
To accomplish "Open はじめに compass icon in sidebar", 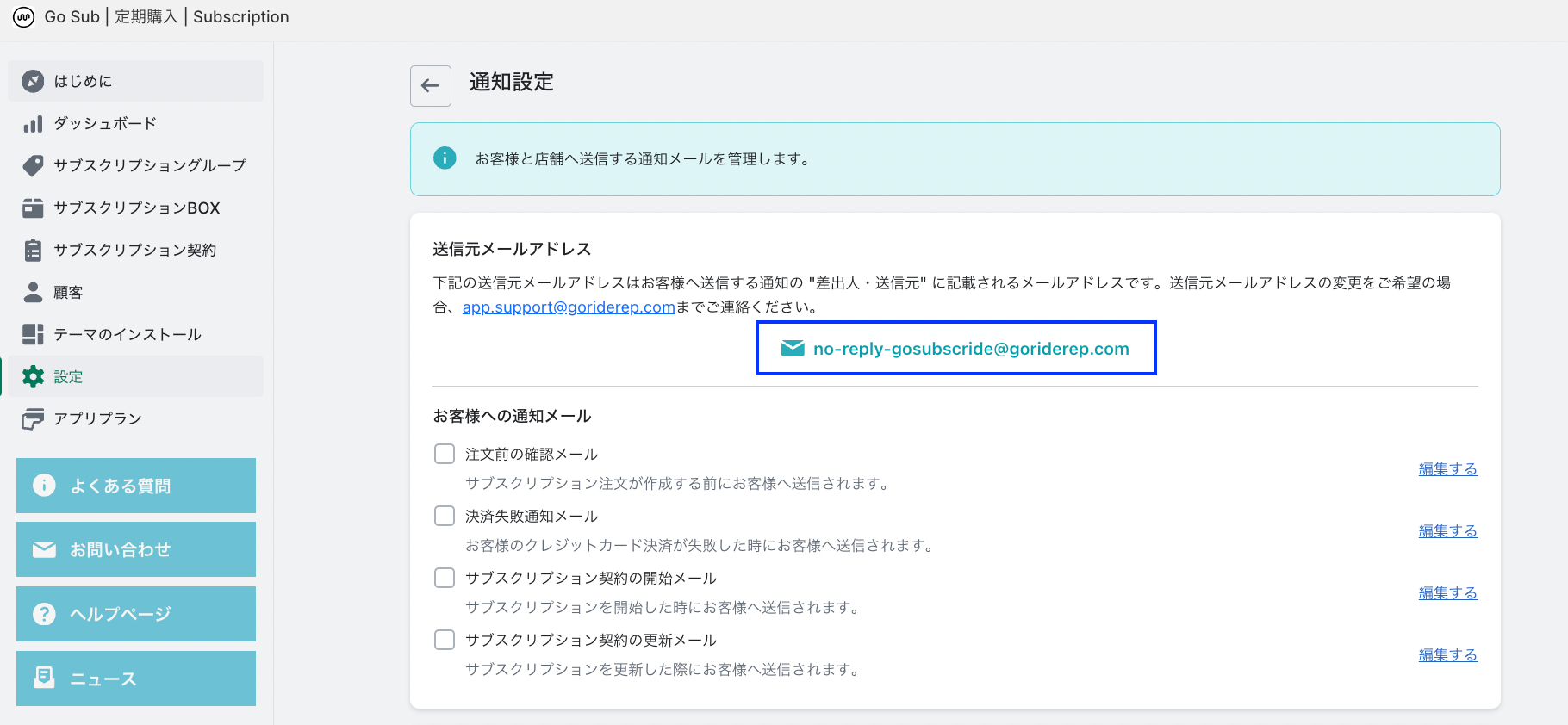I will point(33,81).
